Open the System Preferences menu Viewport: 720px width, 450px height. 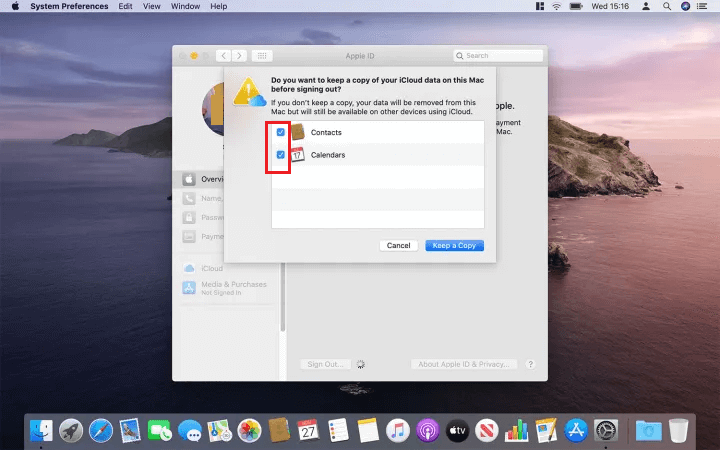tap(69, 6)
